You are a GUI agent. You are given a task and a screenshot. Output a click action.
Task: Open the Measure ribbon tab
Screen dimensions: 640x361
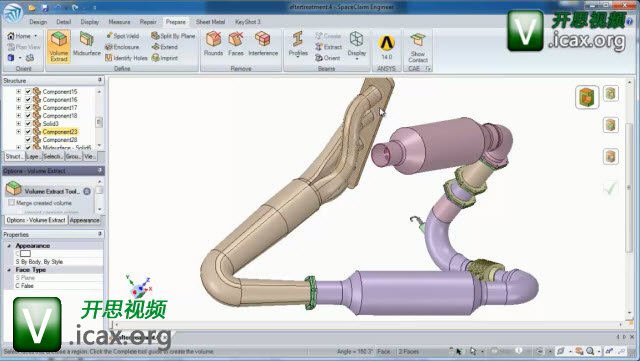[119, 22]
